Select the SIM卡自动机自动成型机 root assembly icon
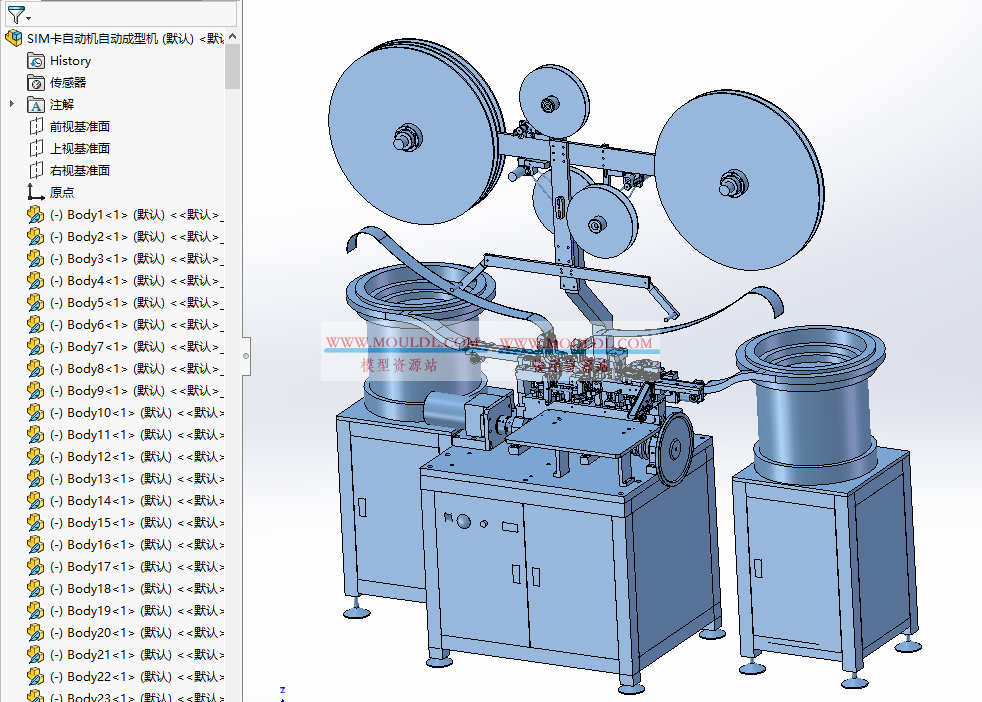Screen dimensions: 982x702 click(x=14, y=39)
